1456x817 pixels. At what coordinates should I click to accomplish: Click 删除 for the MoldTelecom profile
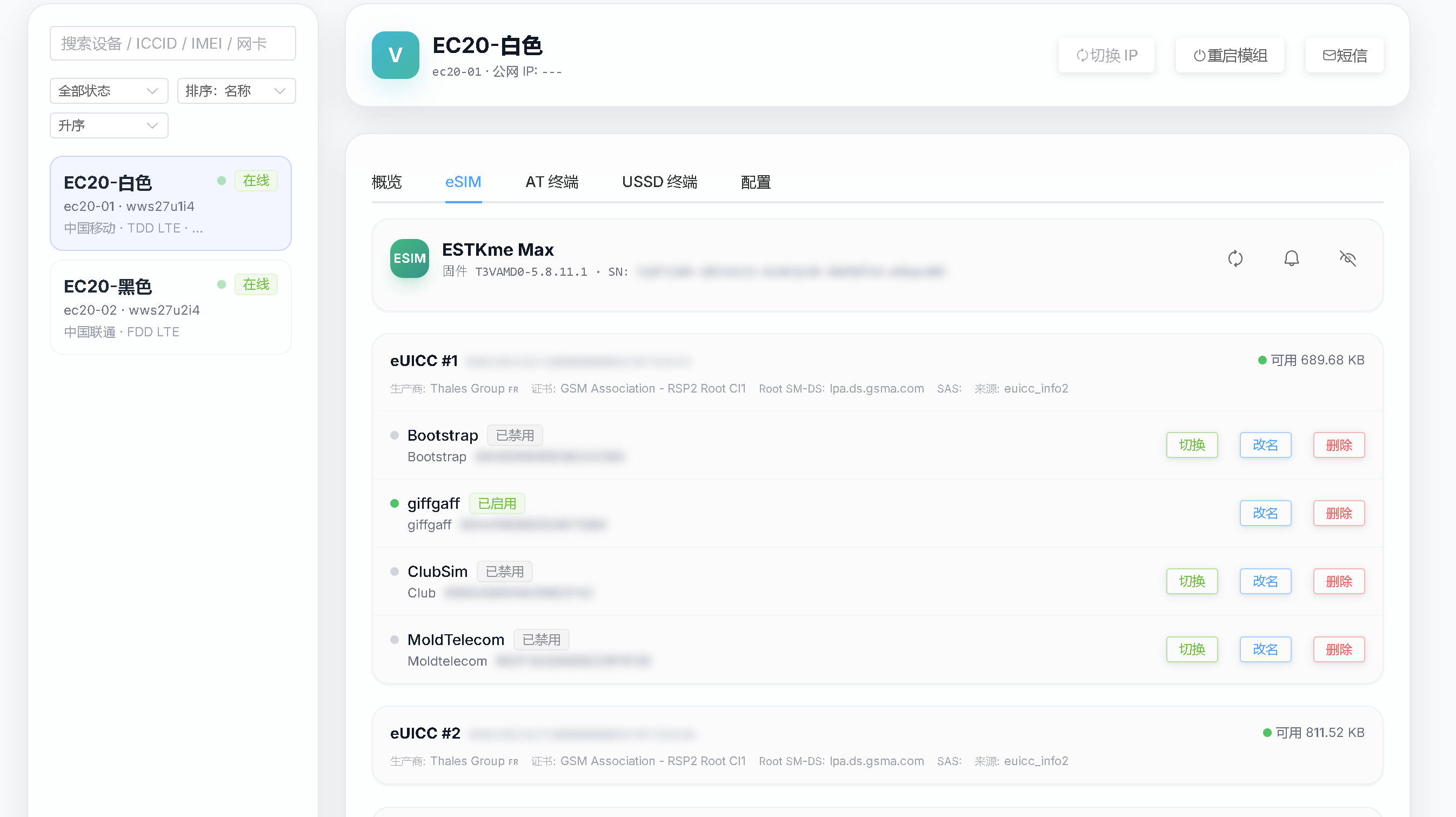click(1339, 649)
